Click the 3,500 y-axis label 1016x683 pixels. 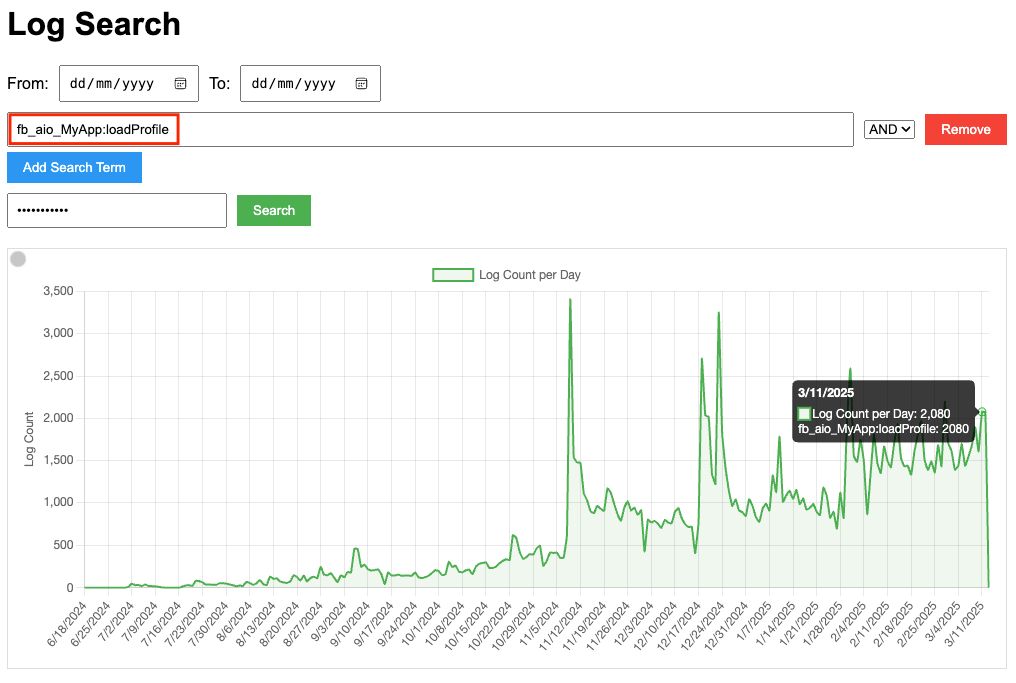[x=58, y=291]
